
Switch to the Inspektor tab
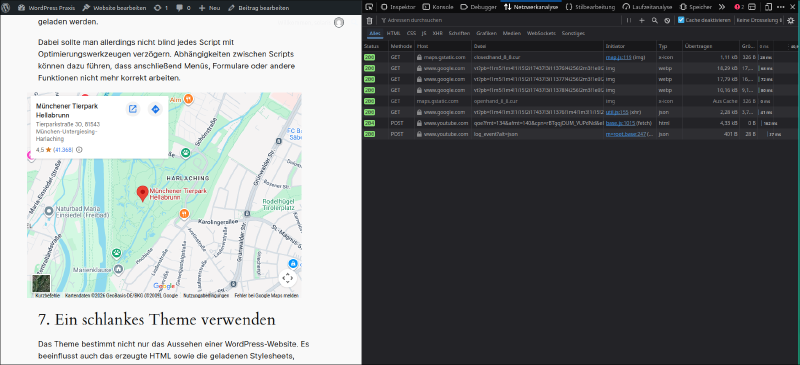(398, 7)
